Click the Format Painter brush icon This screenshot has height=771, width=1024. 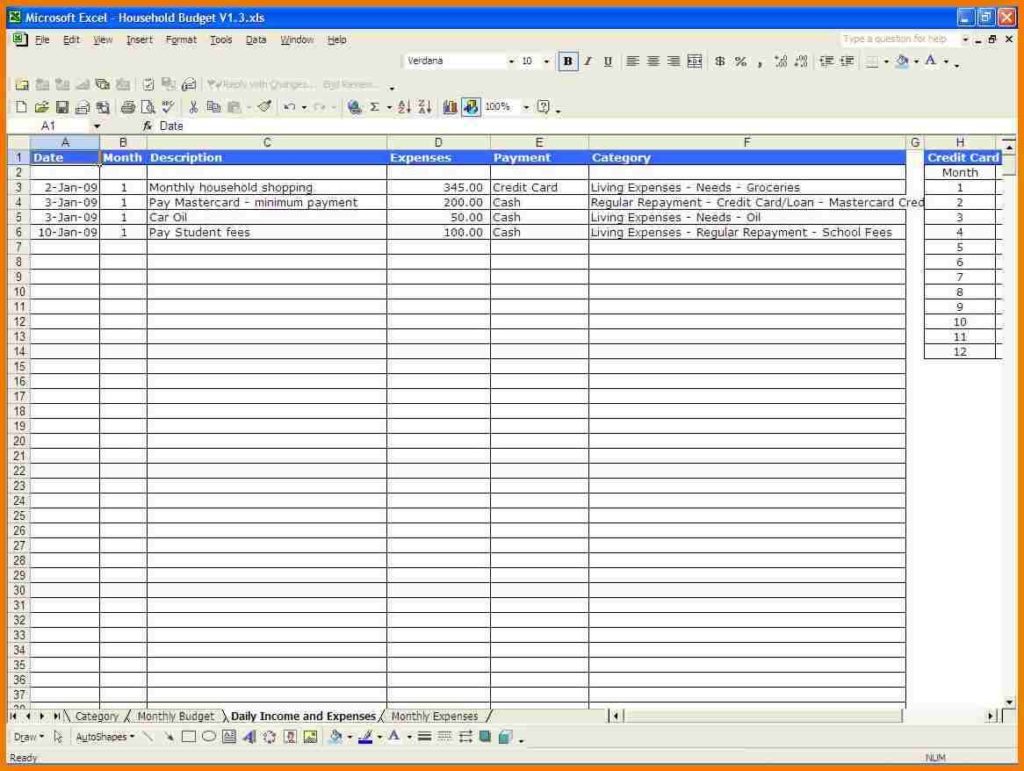pyautogui.click(x=264, y=107)
